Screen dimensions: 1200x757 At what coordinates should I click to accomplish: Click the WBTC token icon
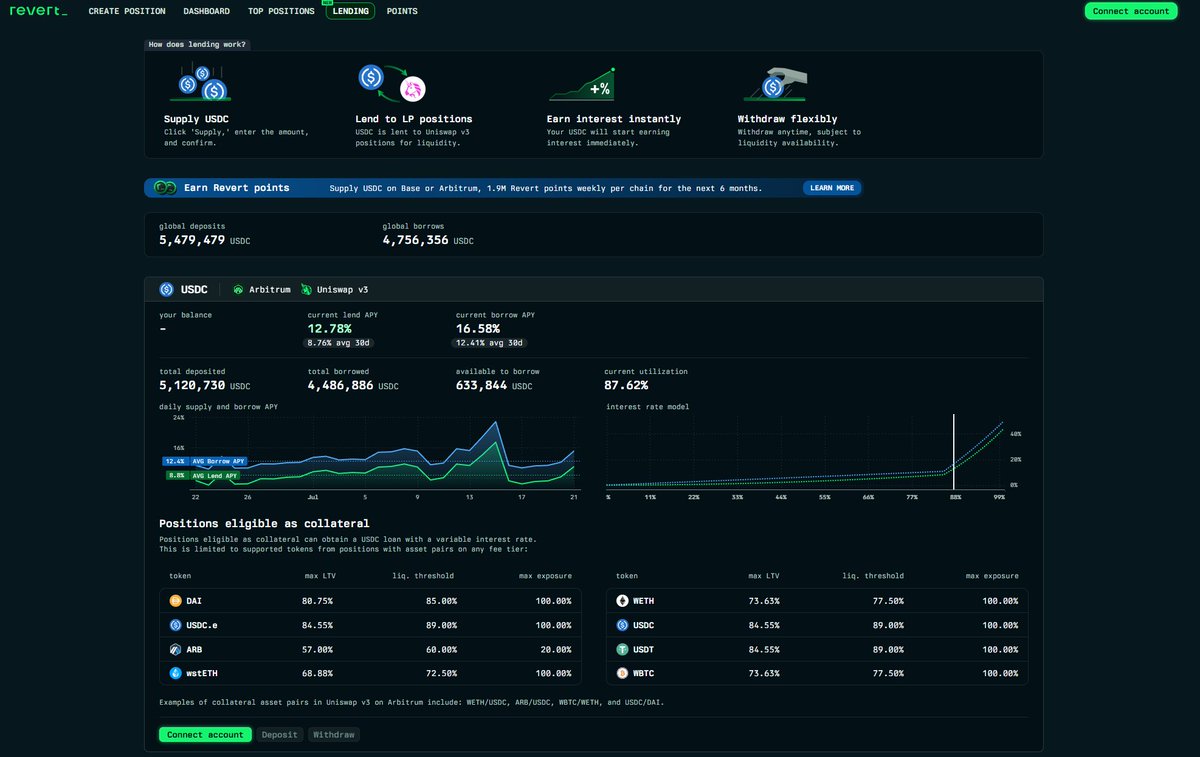621,673
